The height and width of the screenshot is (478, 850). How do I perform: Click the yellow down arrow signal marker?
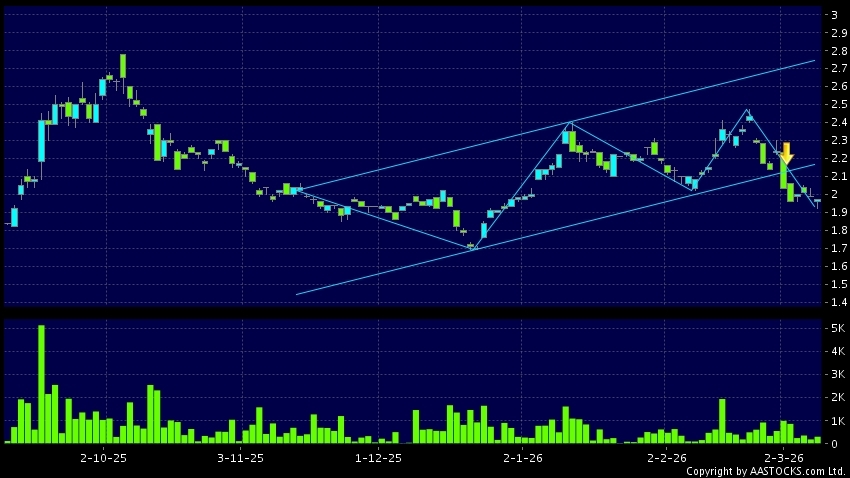786,153
